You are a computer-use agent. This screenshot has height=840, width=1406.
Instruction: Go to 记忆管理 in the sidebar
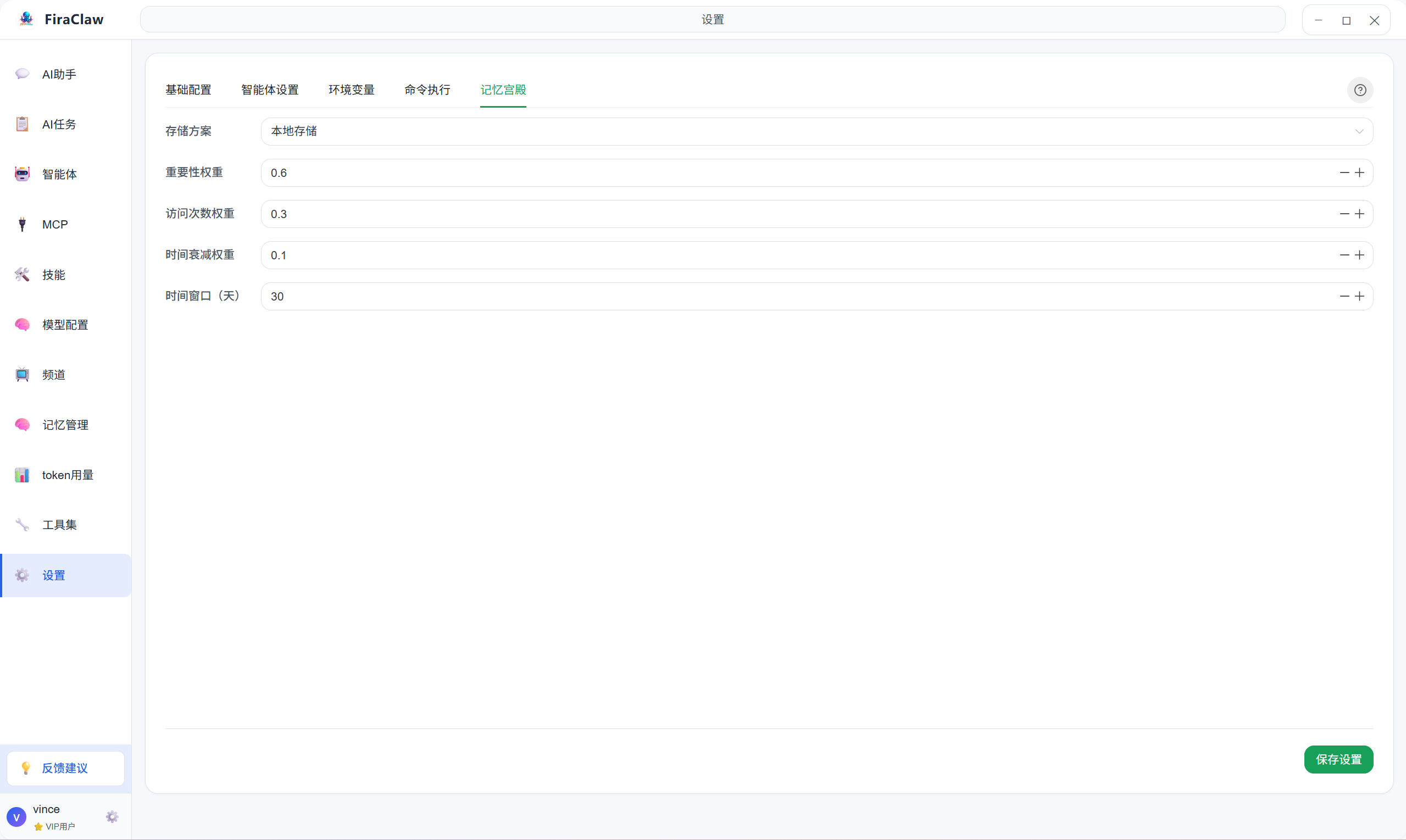66,425
